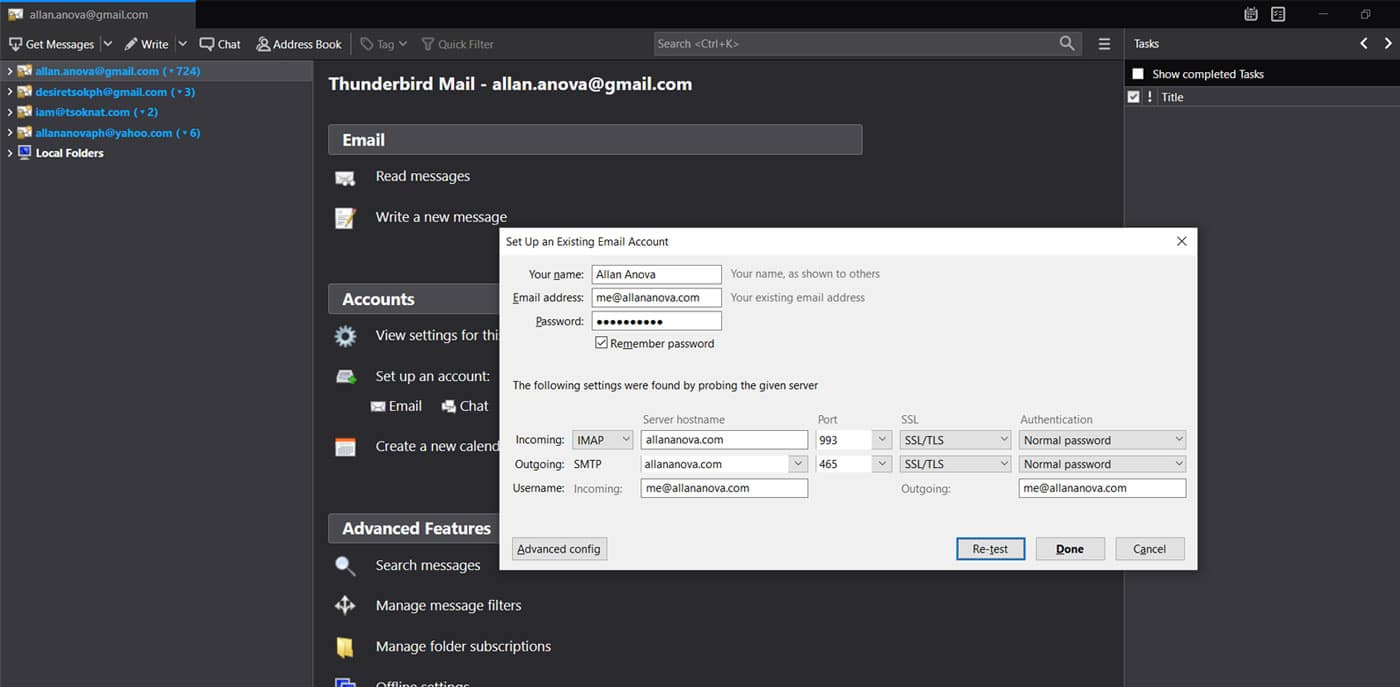1400x687 pixels.
Task: Select the allananovaph@yahoo.com account row
Action: point(157,133)
